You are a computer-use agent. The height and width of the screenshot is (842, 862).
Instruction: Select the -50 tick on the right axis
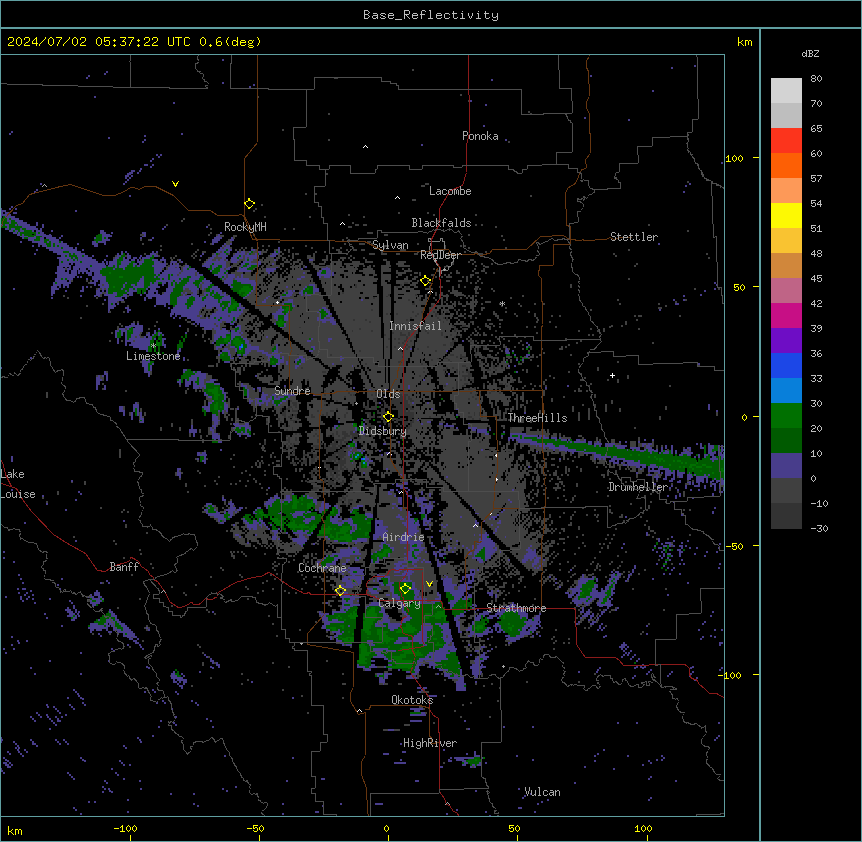click(734, 546)
